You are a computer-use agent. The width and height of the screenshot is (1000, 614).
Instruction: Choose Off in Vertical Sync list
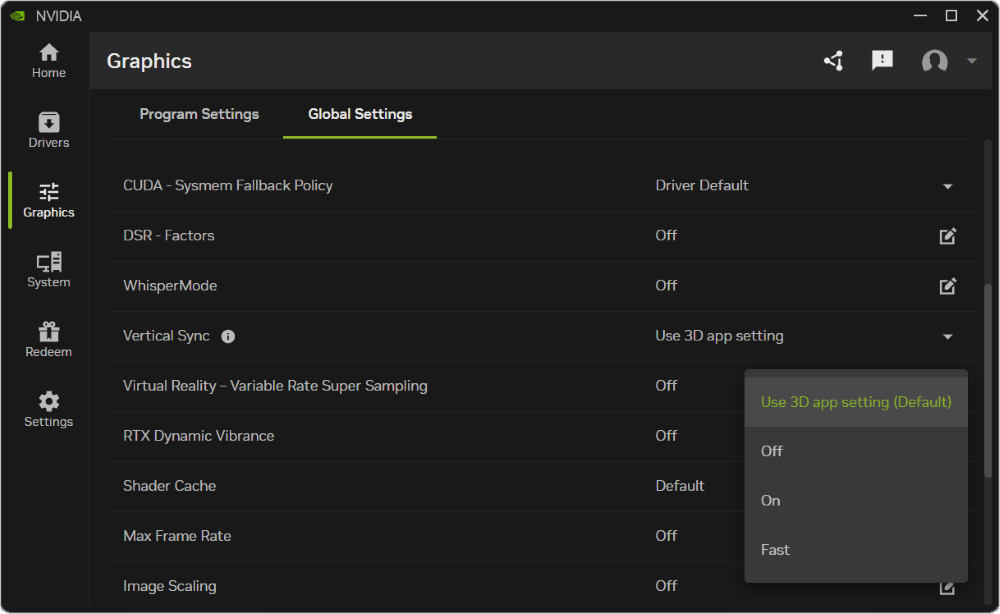pyautogui.click(x=856, y=451)
